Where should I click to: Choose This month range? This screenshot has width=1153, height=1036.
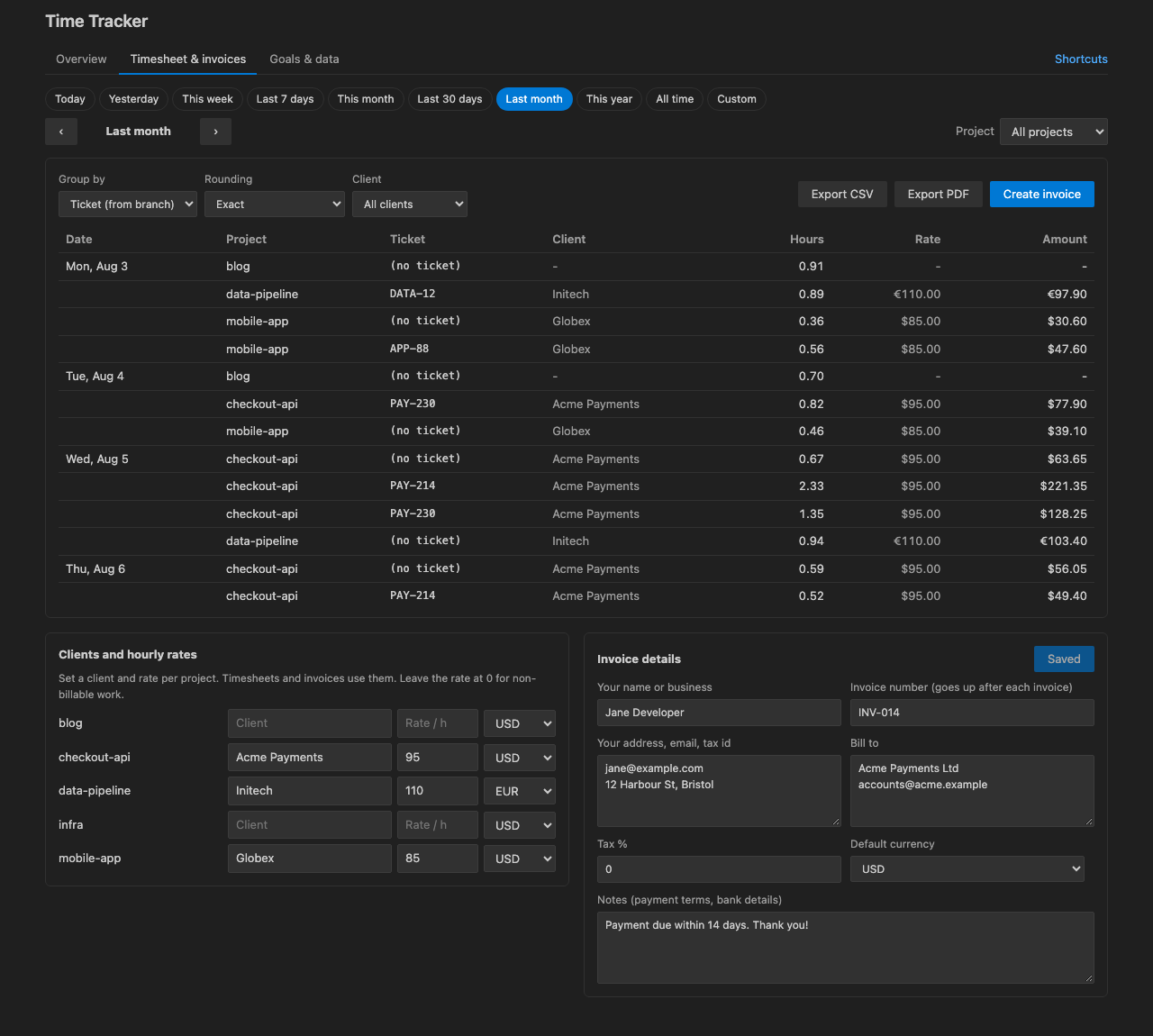[x=366, y=99]
